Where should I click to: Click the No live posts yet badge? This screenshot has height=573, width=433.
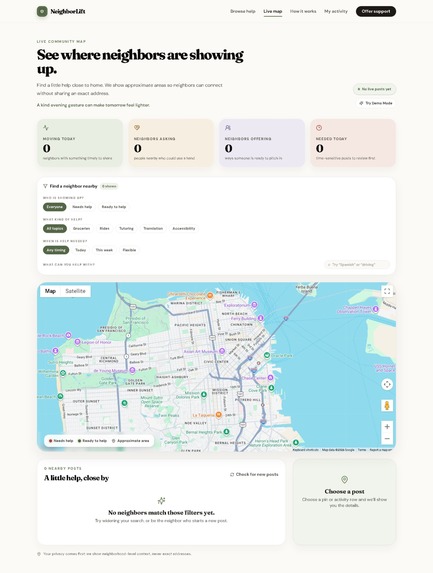point(374,89)
